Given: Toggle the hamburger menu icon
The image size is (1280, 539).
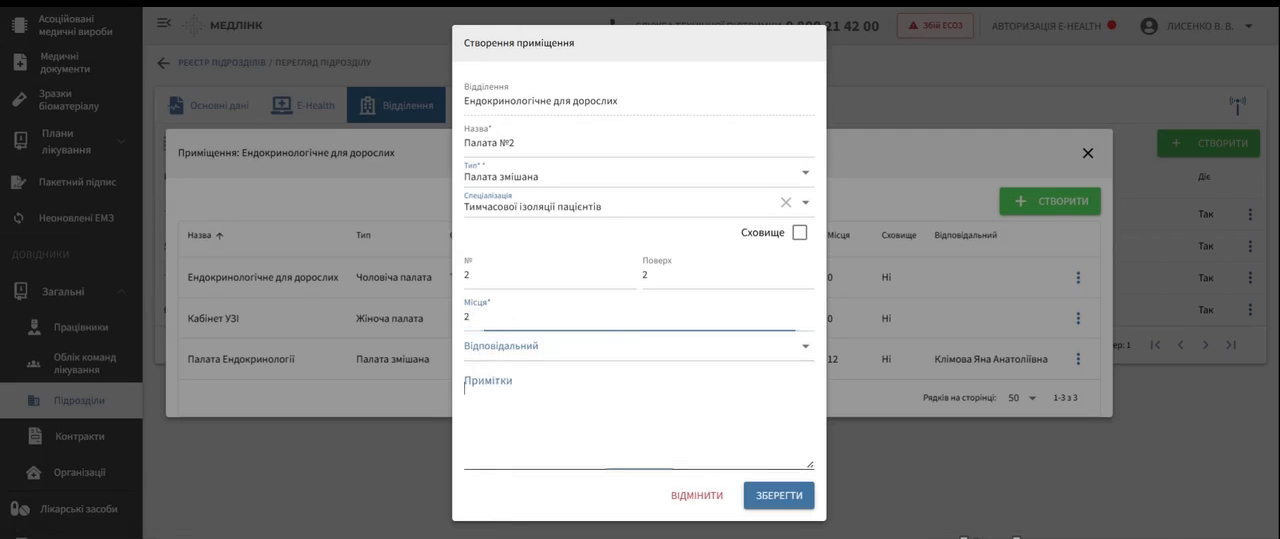Looking at the screenshot, I should pyautogui.click(x=164, y=22).
